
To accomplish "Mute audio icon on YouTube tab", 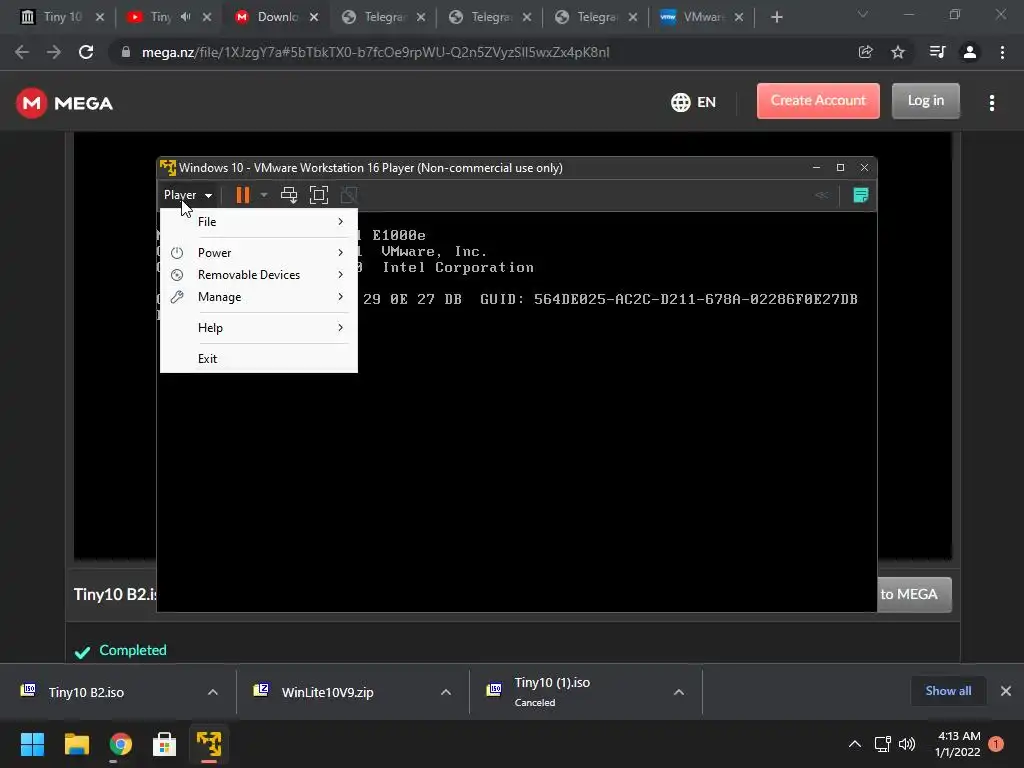I will (185, 17).
